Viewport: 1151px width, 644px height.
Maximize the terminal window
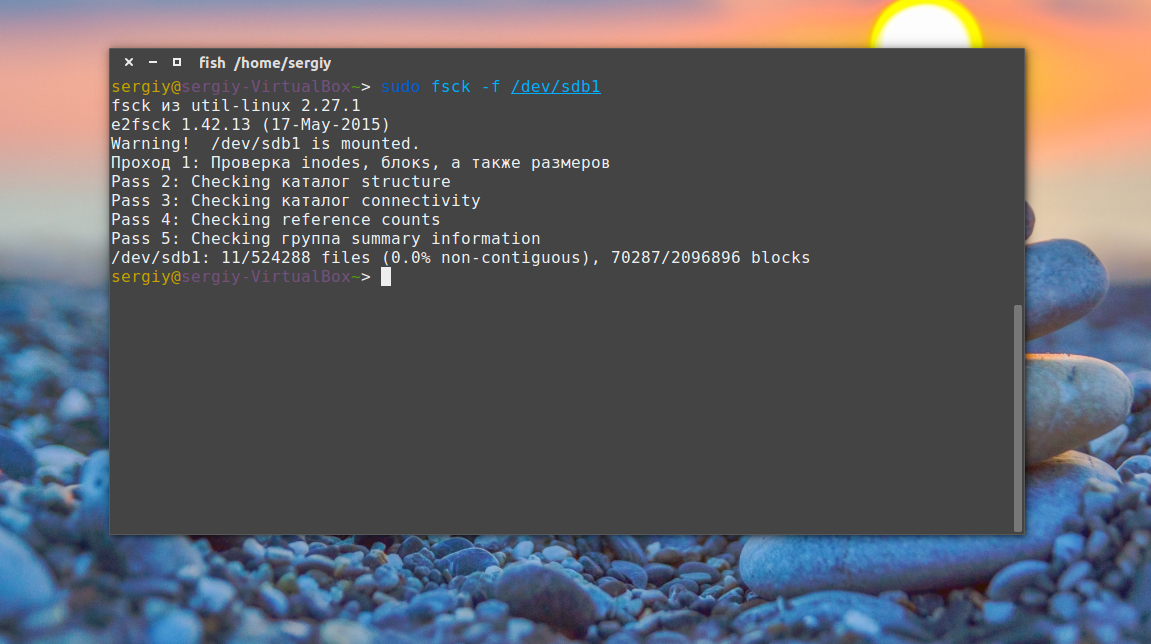coord(177,62)
